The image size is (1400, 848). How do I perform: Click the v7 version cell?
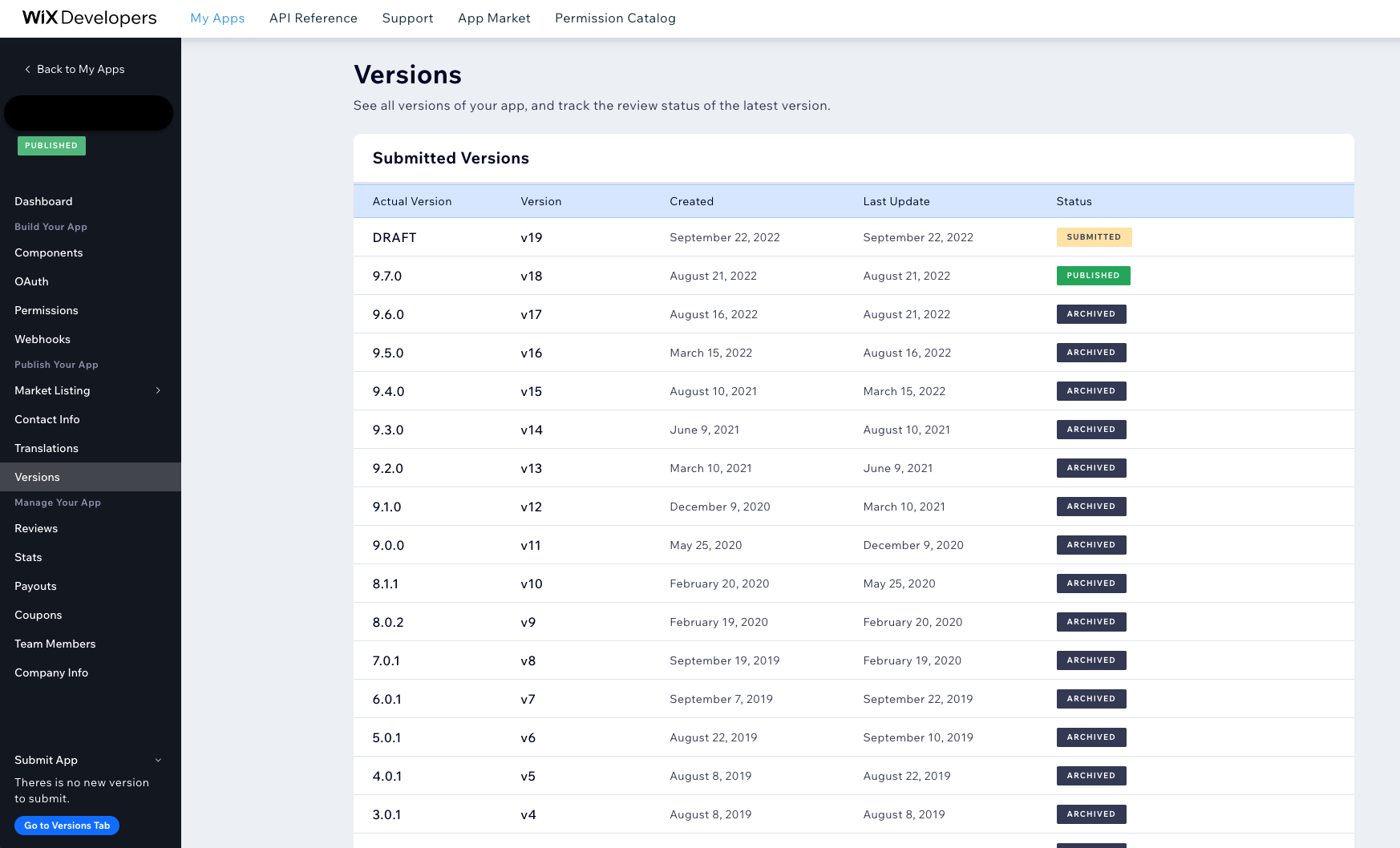click(528, 699)
